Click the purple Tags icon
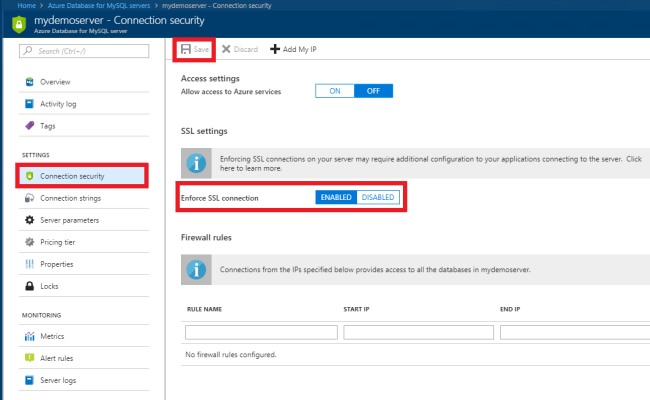Viewport: 650px width, 400px height. 29,126
